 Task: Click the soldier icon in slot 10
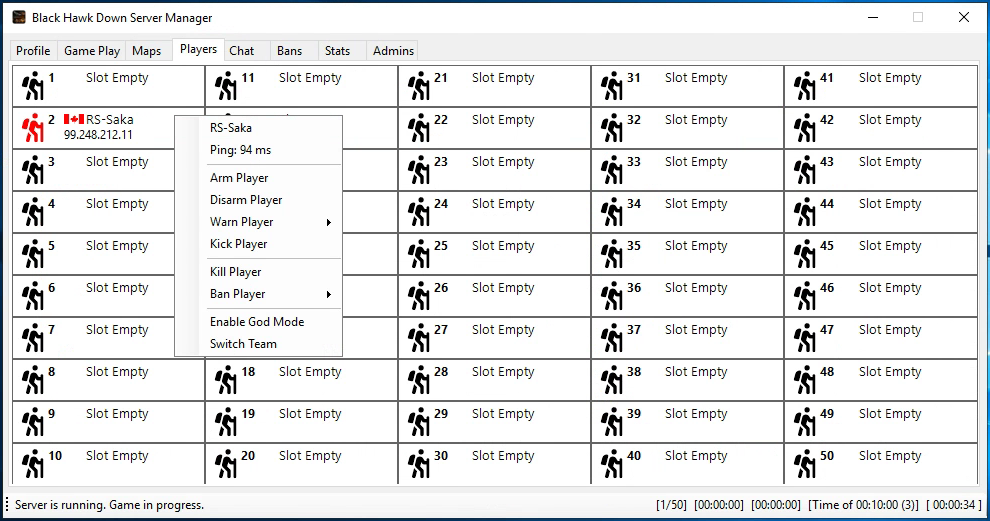point(33,464)
